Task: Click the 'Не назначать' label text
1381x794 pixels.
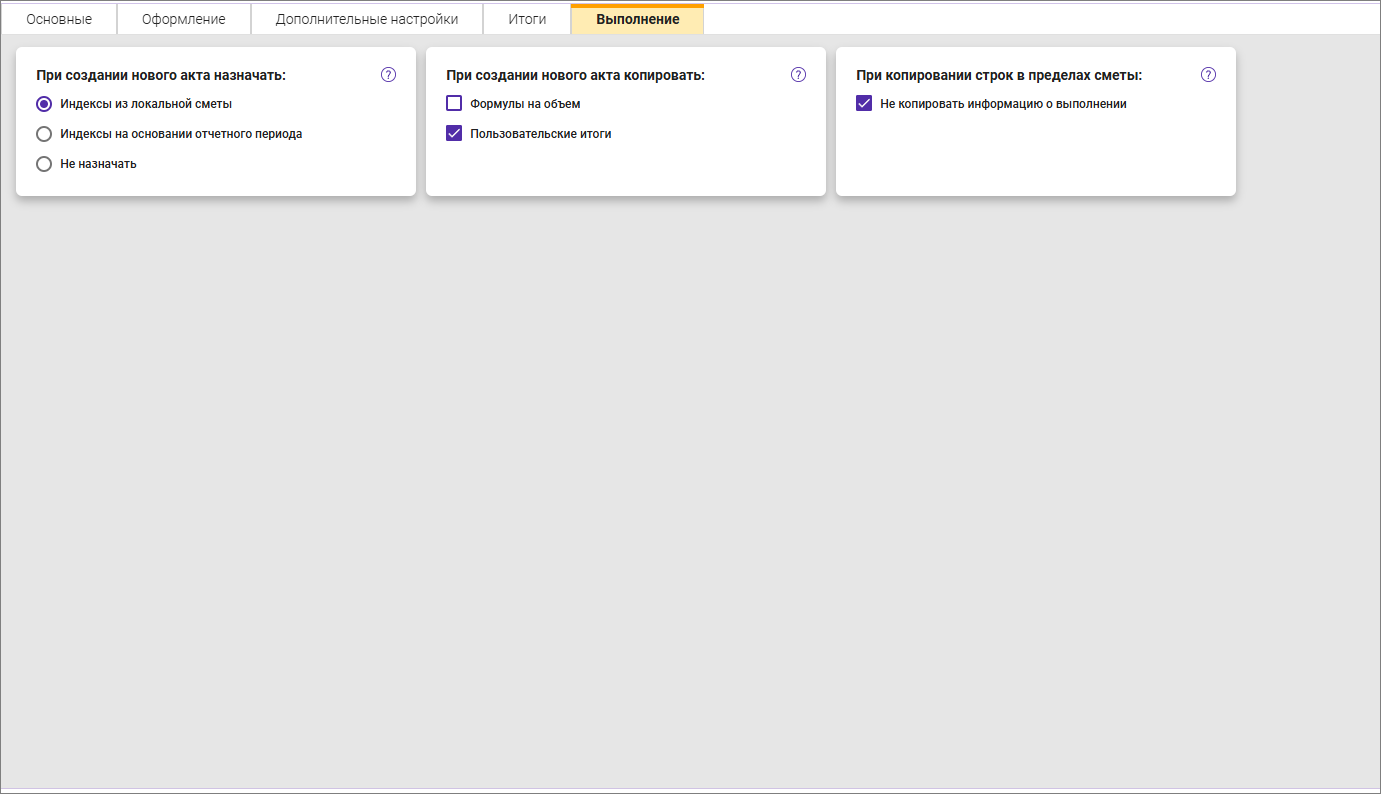Action: [98, 164]
